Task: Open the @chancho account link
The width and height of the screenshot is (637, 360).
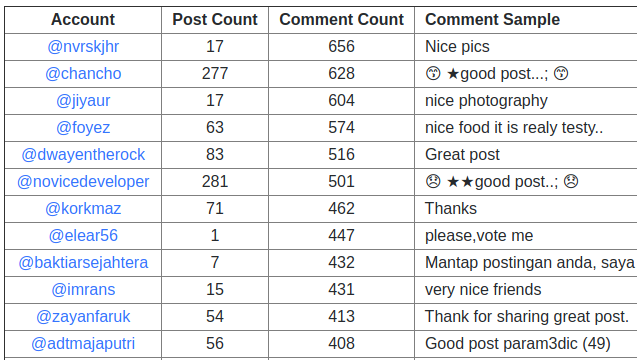Action: point(83,74)
